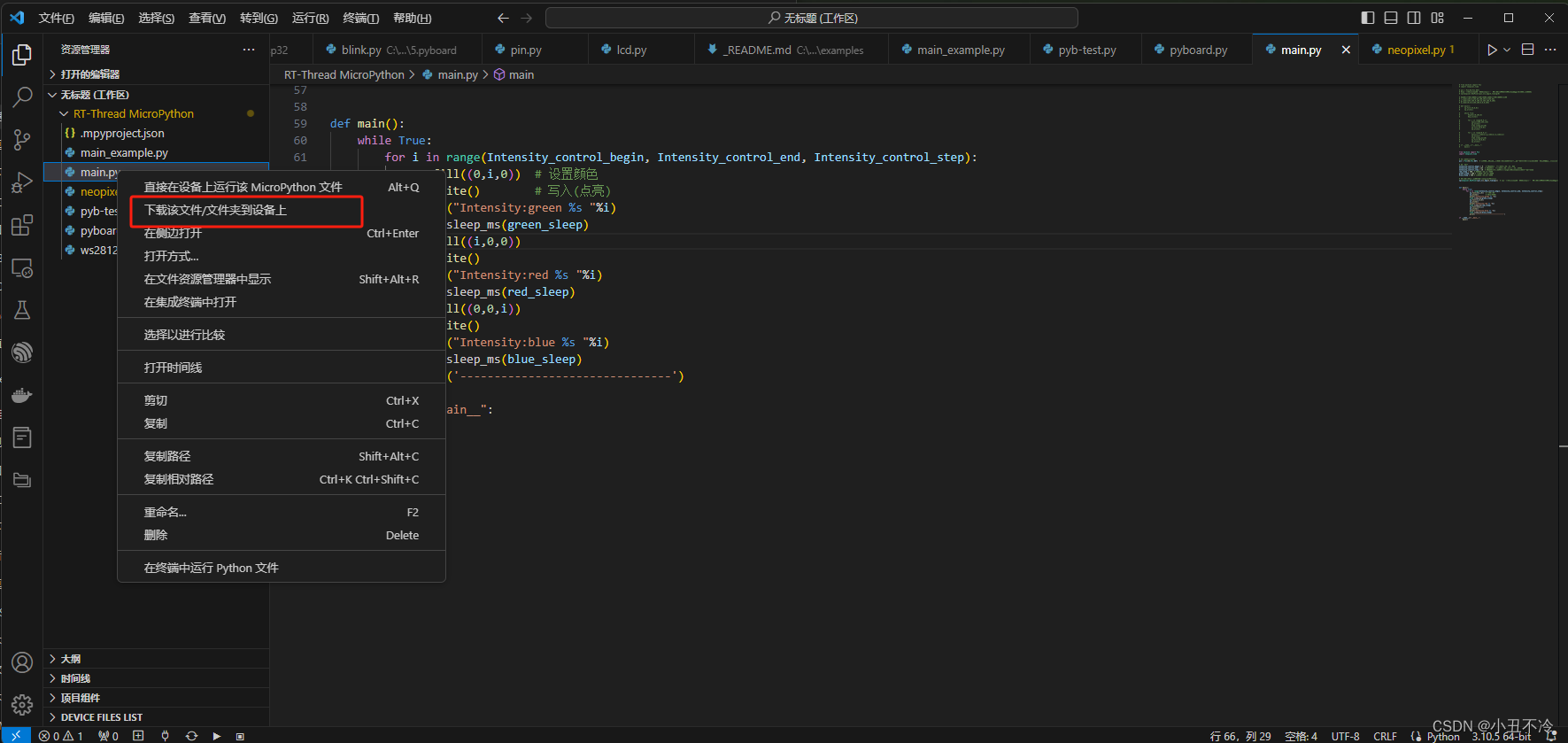Click the remote window status bar icon

tap(15, 736)
